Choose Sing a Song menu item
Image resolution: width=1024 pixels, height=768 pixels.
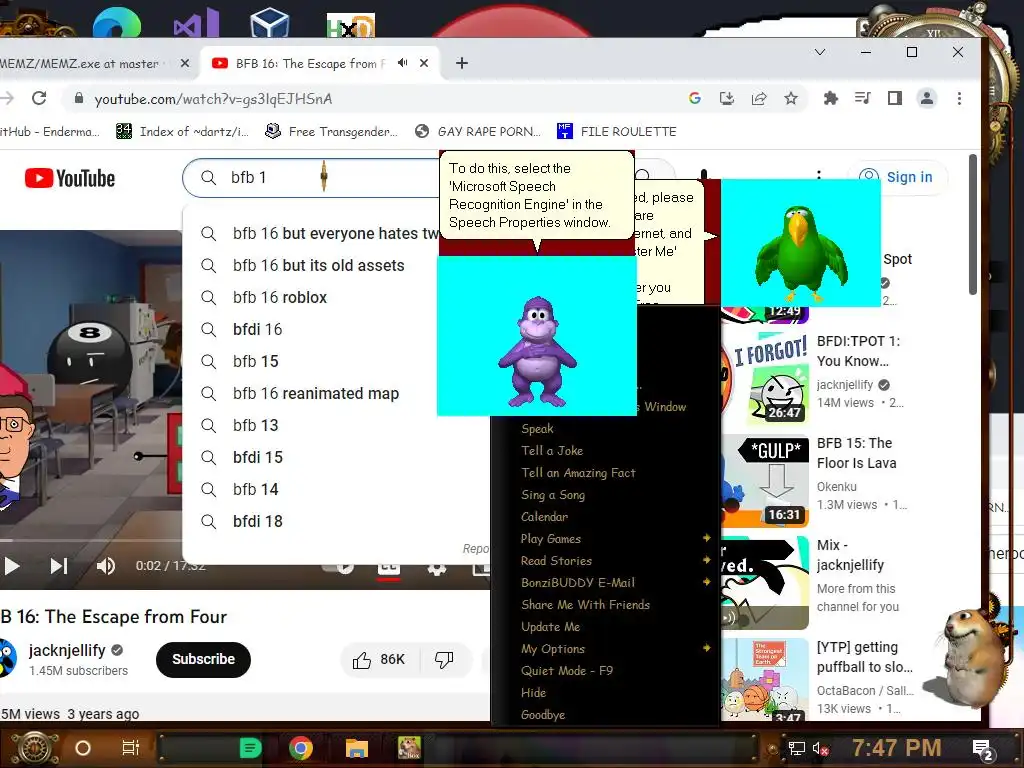click(x=552, y=495)
